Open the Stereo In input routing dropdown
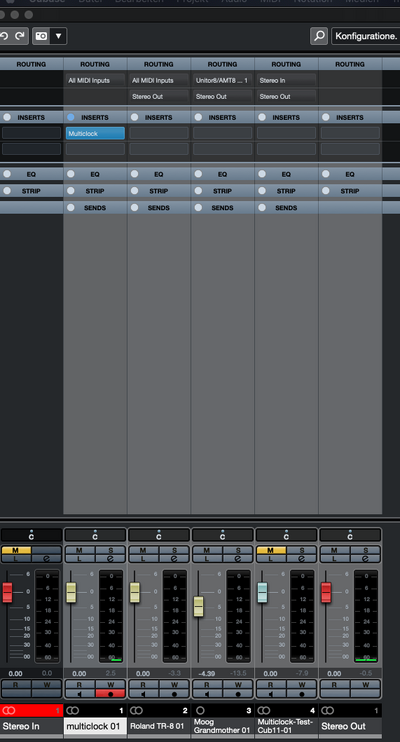Screen dimensions: 400x742 (286, 80)
